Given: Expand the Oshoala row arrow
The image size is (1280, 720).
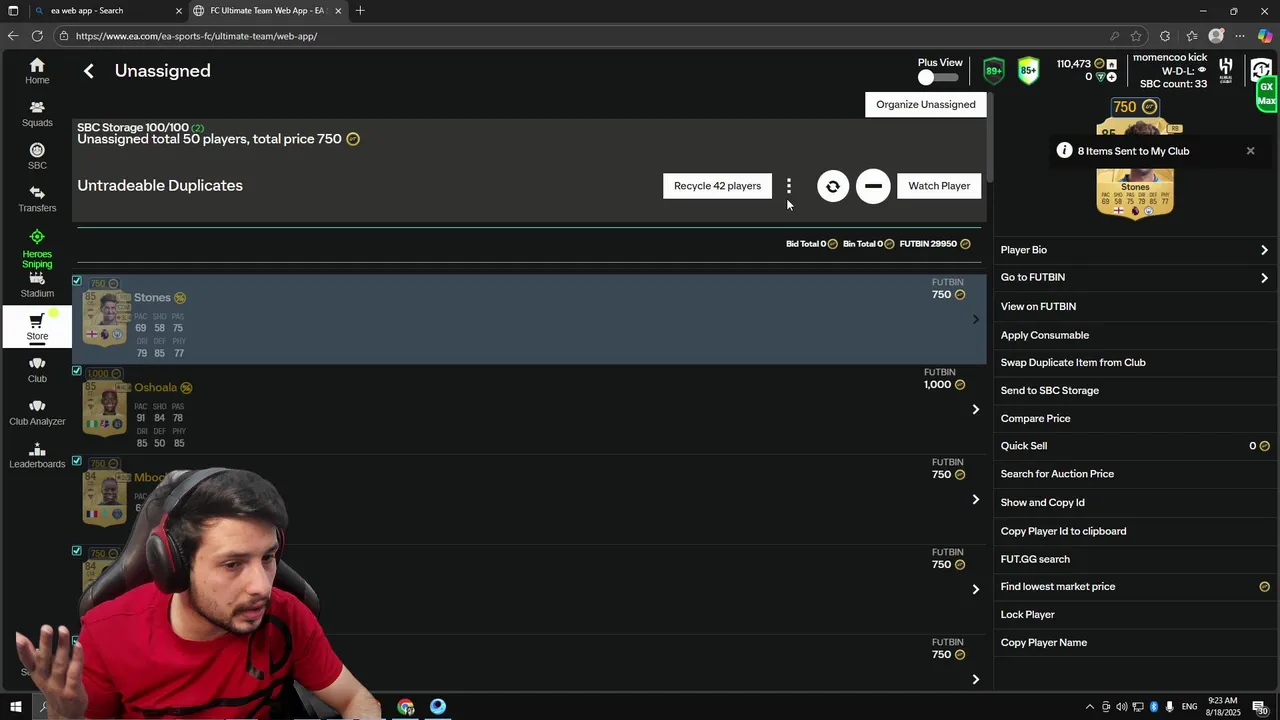Looking at the screenshot, I should (976, 409).
